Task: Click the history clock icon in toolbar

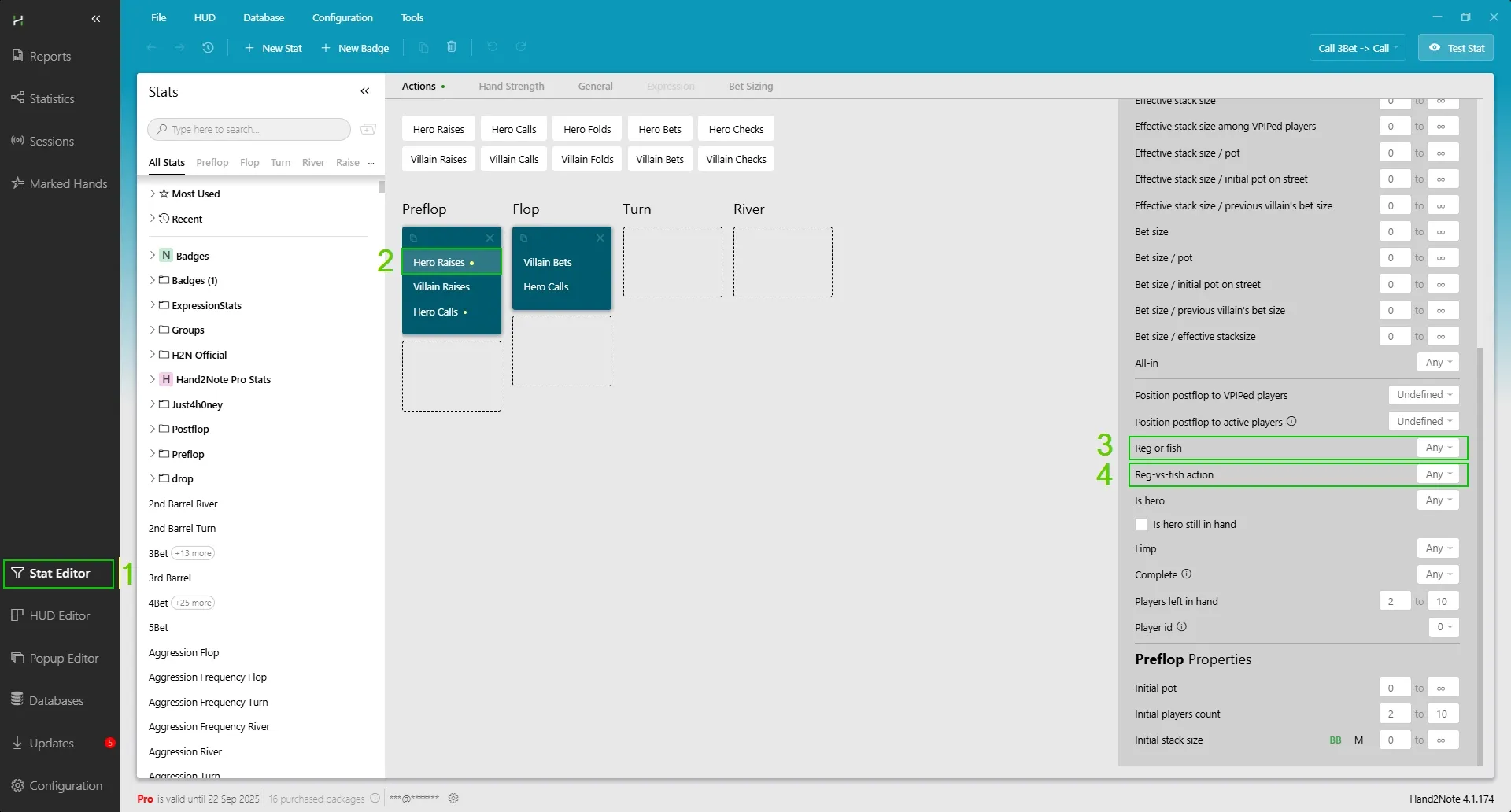Action: click(208, 47)
